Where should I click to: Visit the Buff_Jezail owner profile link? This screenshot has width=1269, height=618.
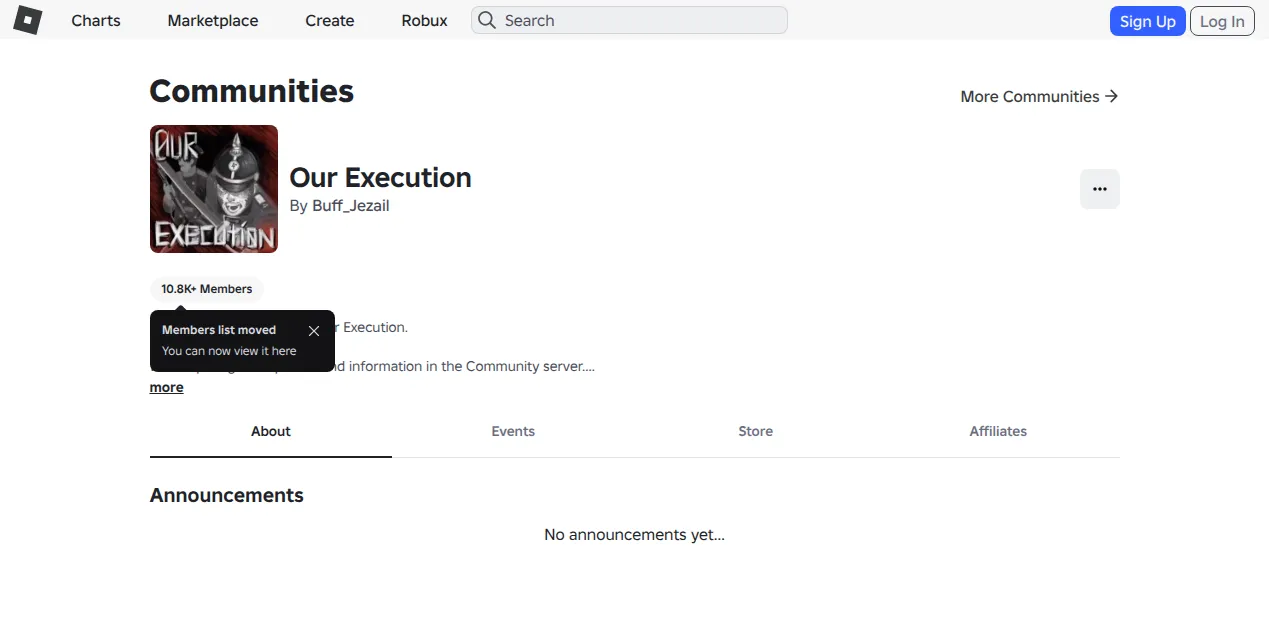(x=351, y=206)
